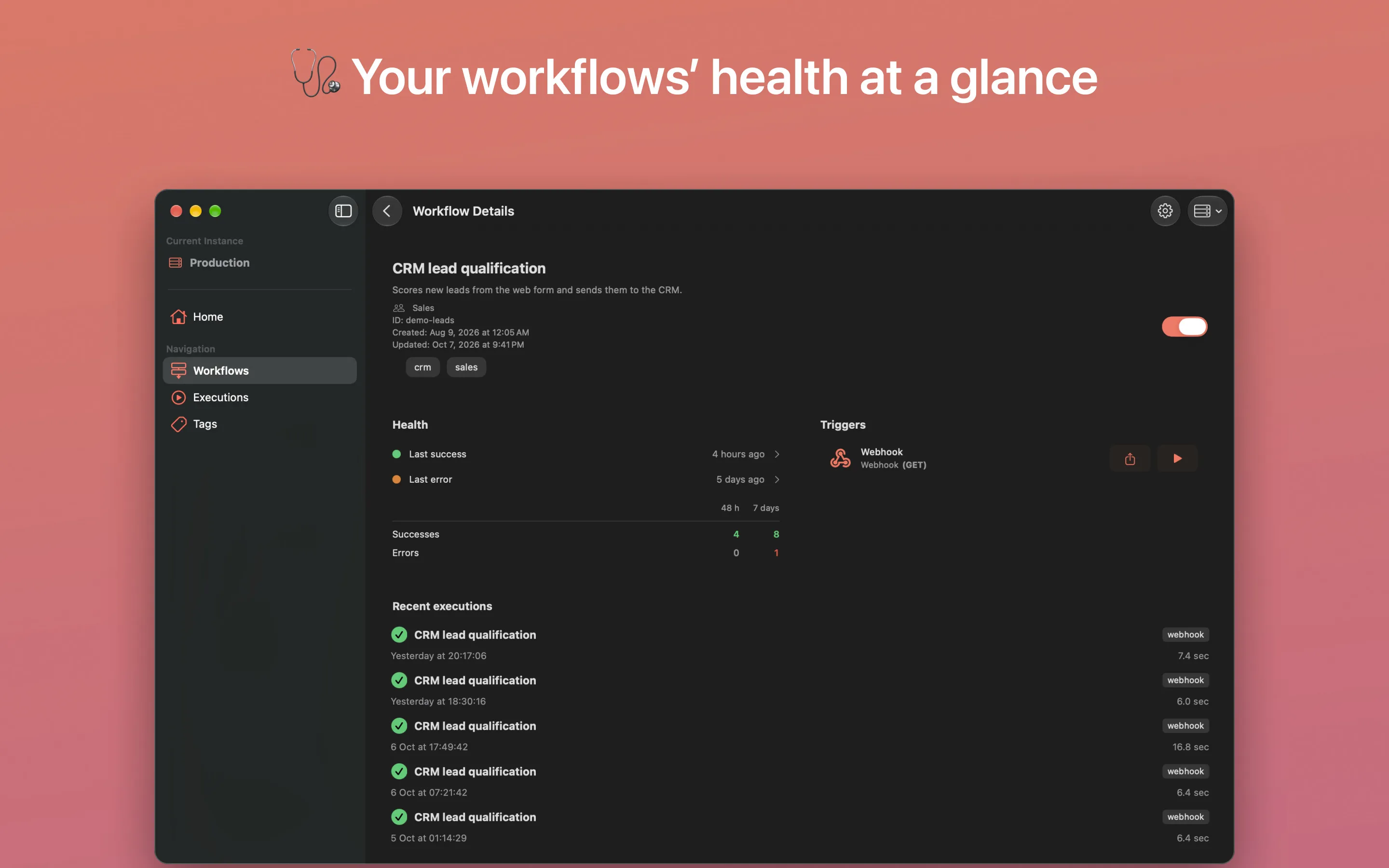Click the Webhook trigger icon
The width and height of the screenshot is (1389, 868).
[x=840, y=458]
